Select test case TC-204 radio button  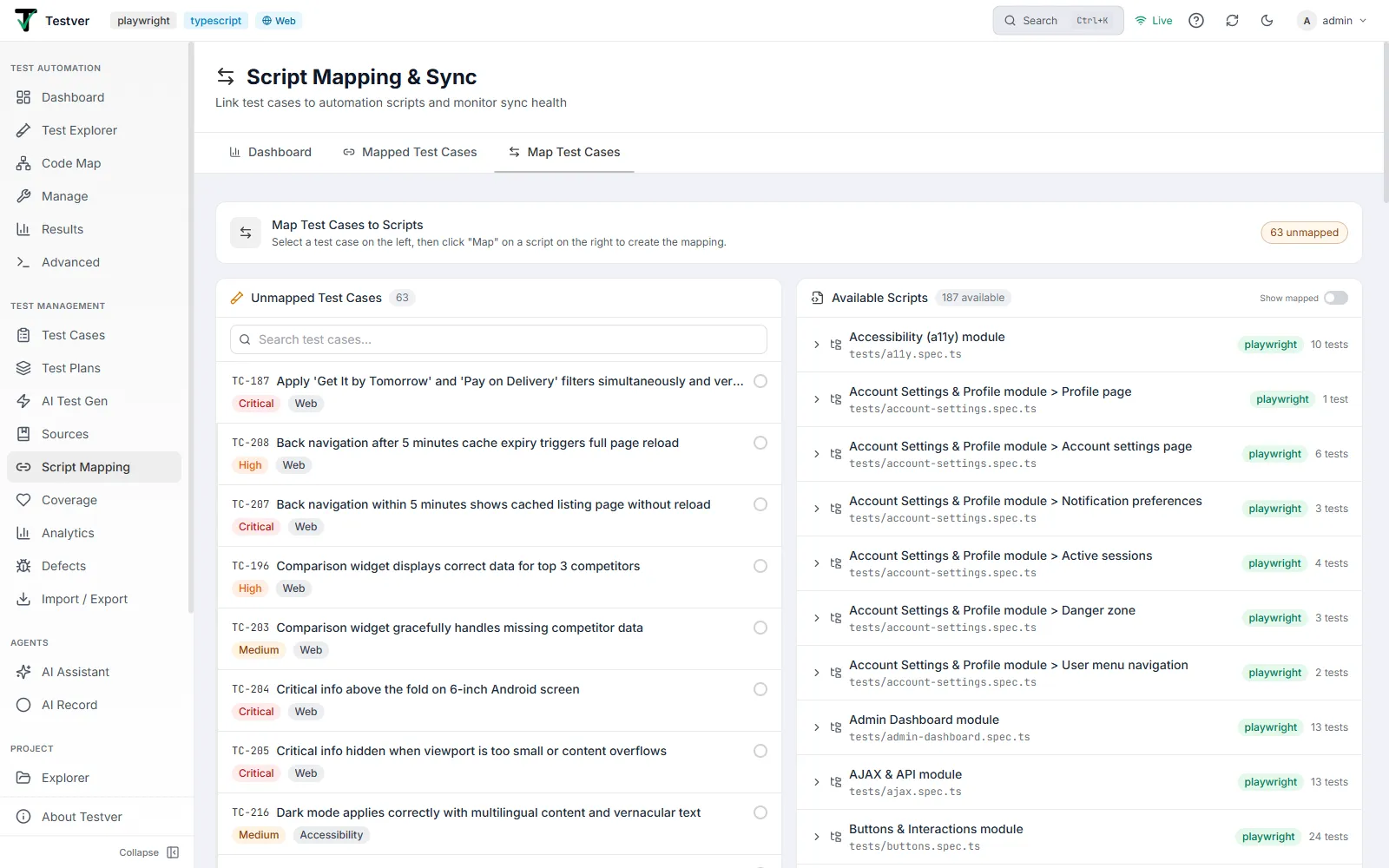(x=760, y=689)
